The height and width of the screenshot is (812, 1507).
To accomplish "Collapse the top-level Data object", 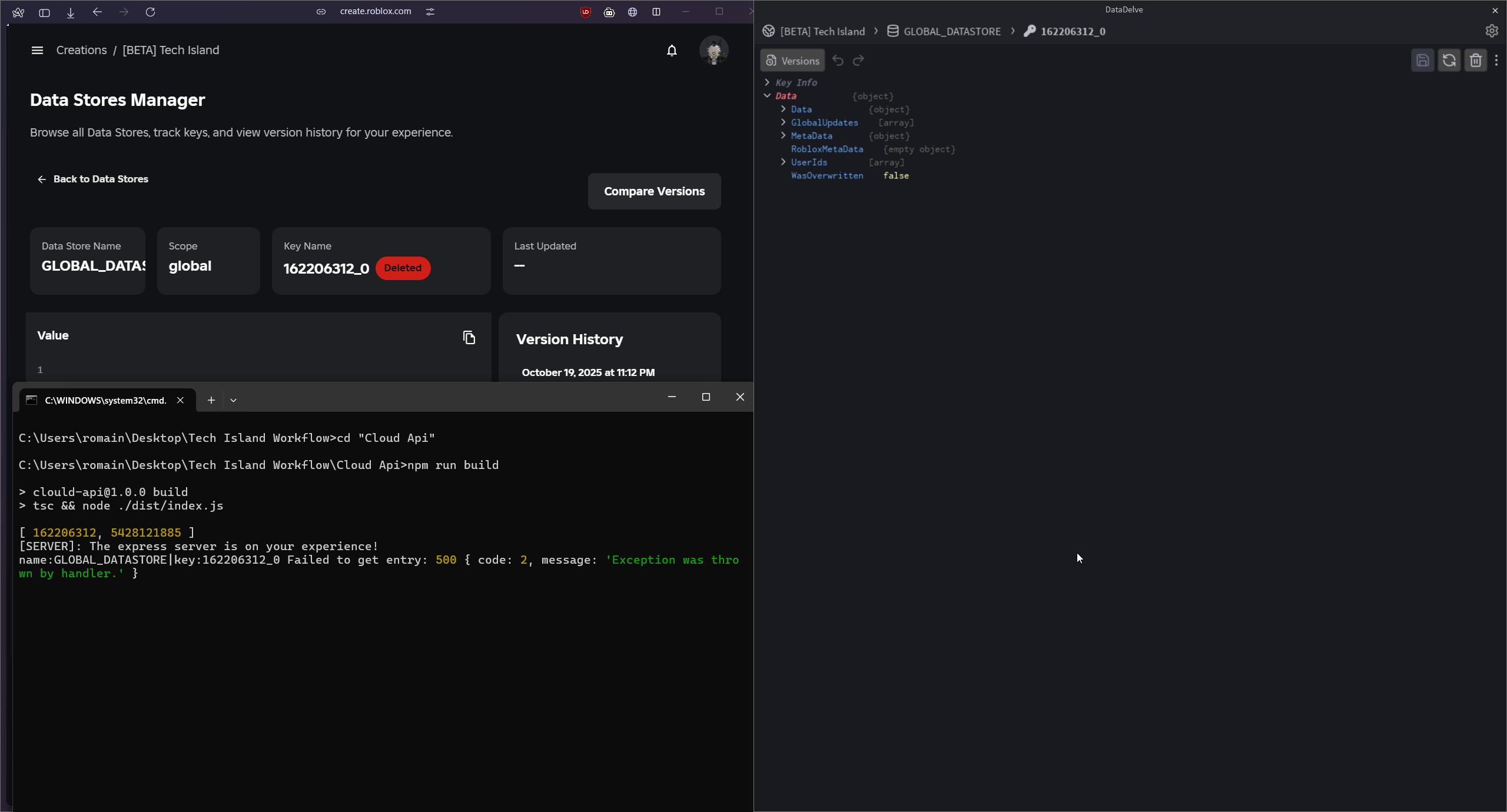I will (767, 95).
